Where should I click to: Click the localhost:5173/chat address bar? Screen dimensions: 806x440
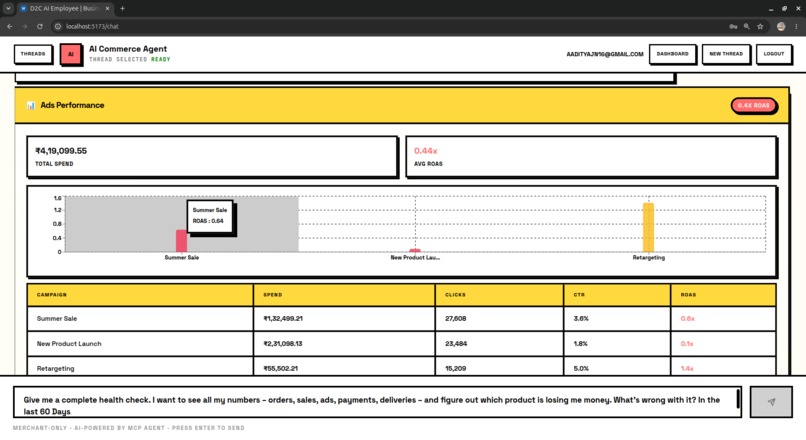(x=93, y=26)
